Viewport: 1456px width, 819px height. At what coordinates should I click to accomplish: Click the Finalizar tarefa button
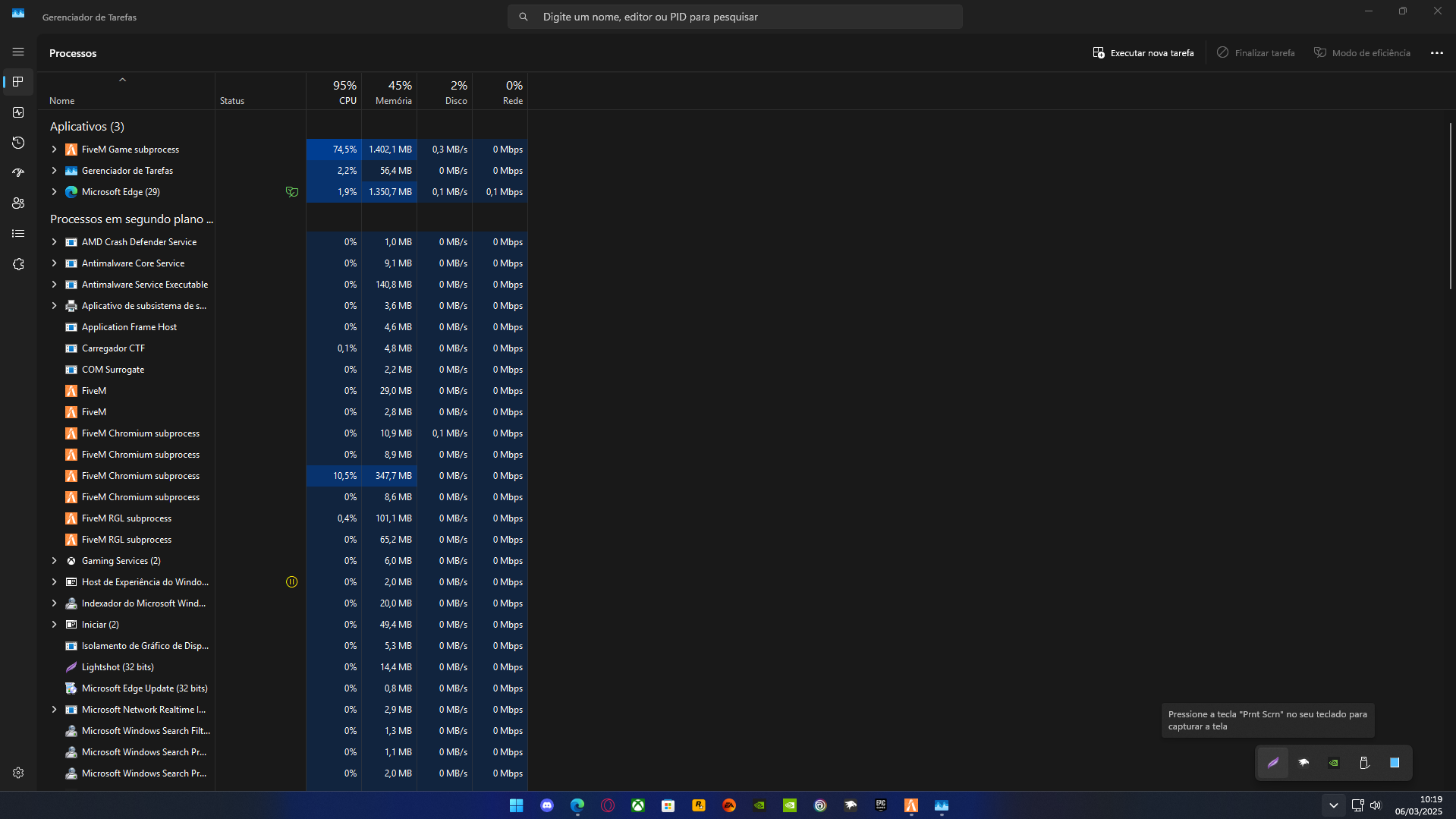click(x=1256, y=52)
